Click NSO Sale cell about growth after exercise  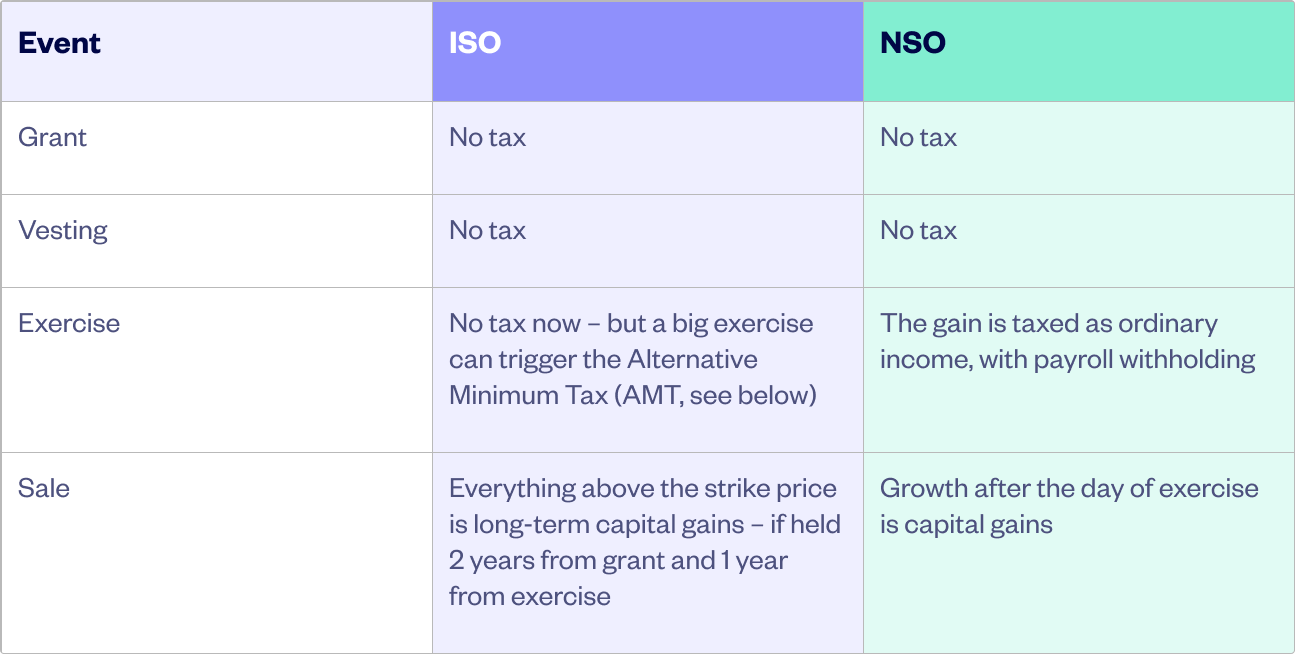pyautogui.click(x=1078, y=552)
